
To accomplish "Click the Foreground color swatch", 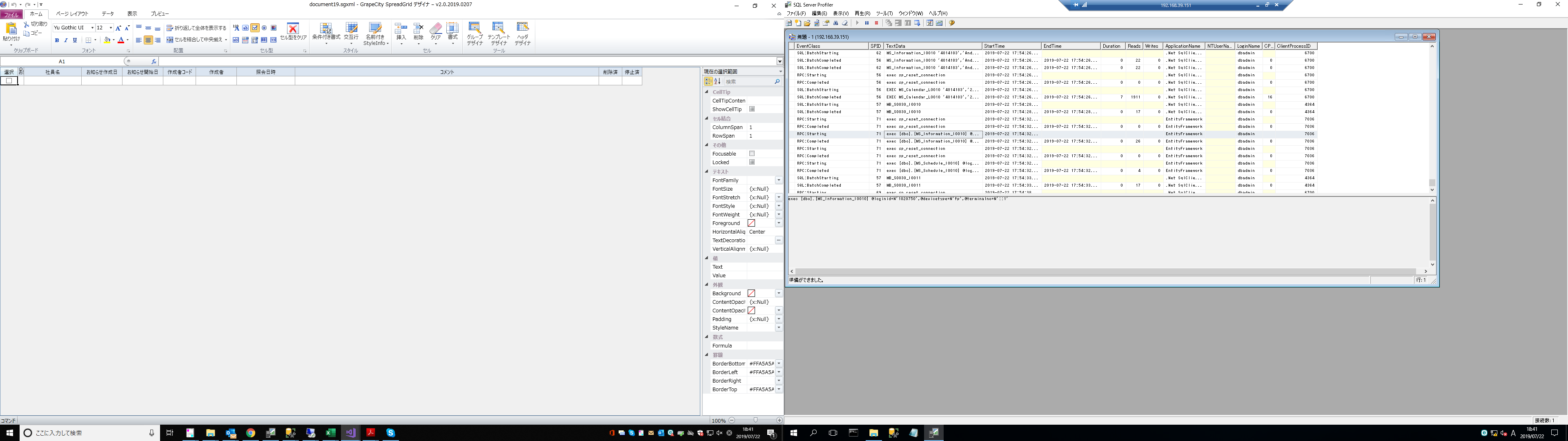I will click(751, 223).
